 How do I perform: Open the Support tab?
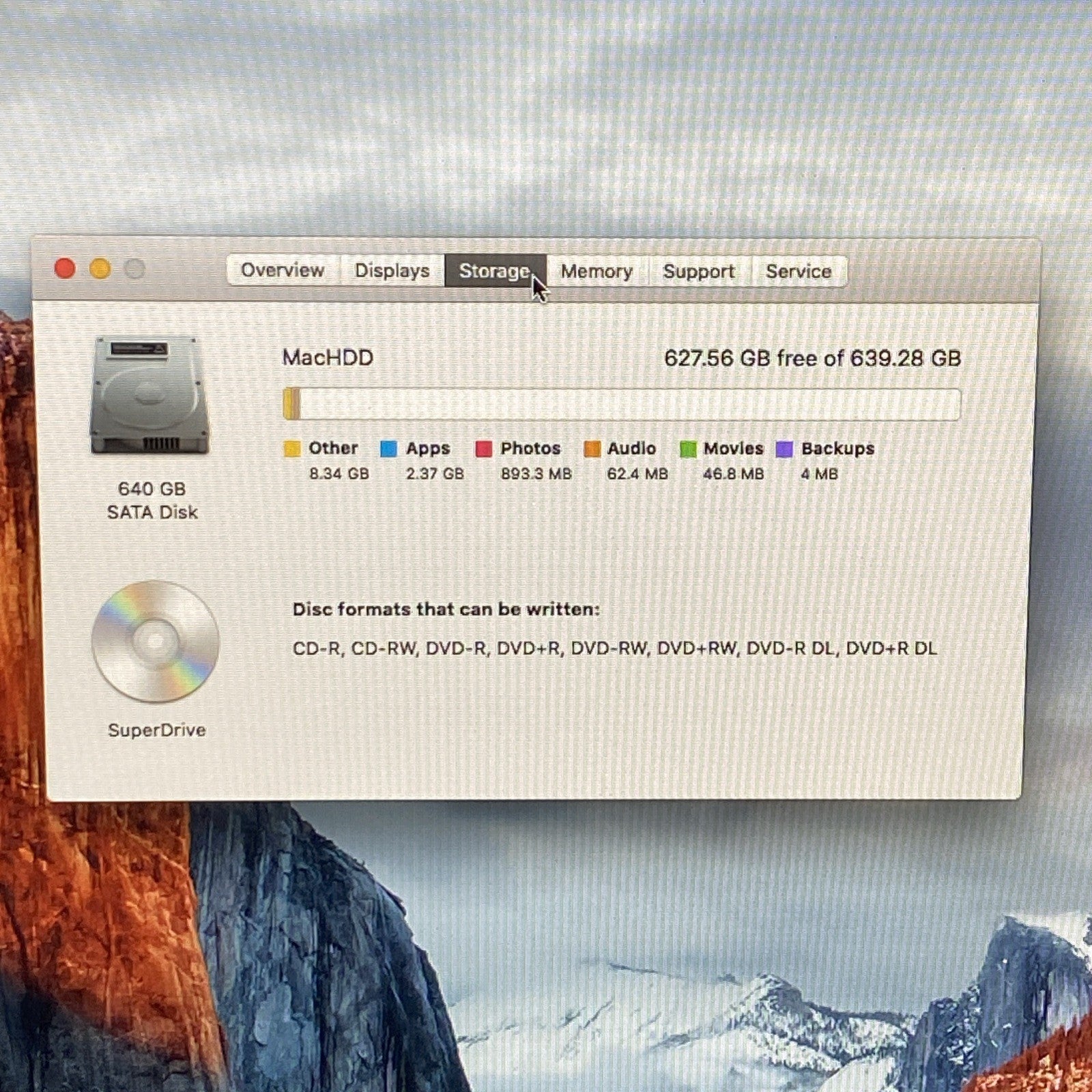699,272
